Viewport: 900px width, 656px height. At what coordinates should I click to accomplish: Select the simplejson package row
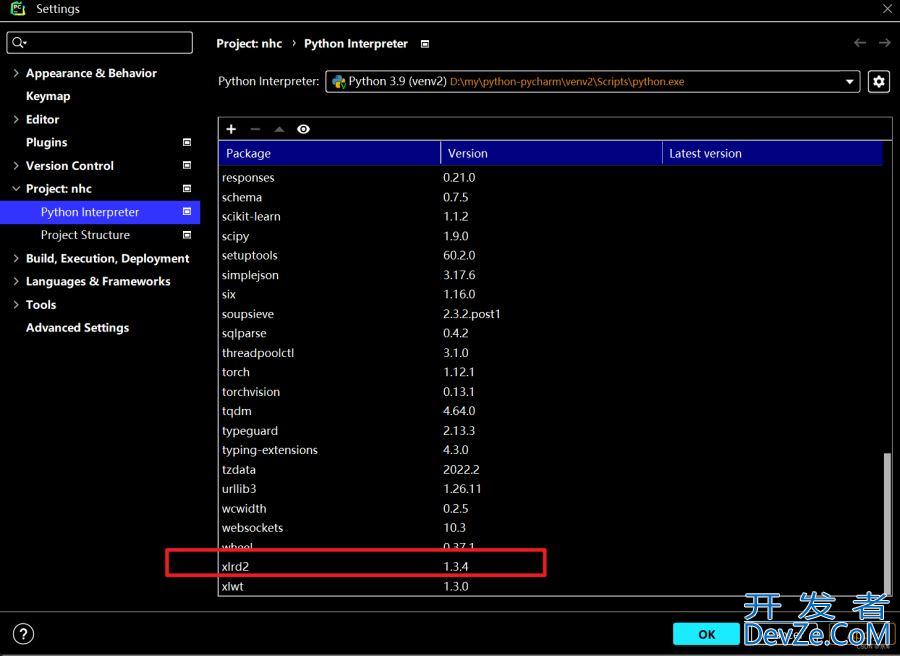tap(551, 275)
